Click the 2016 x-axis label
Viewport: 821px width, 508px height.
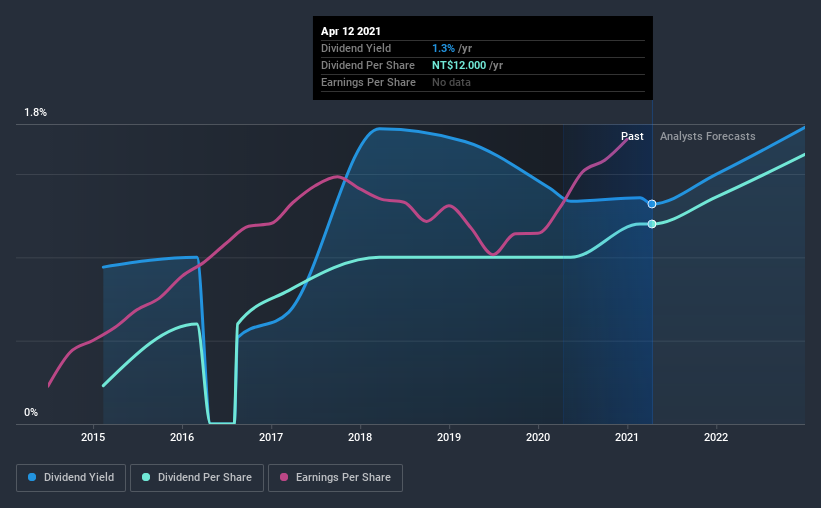[x=182, y=437]
